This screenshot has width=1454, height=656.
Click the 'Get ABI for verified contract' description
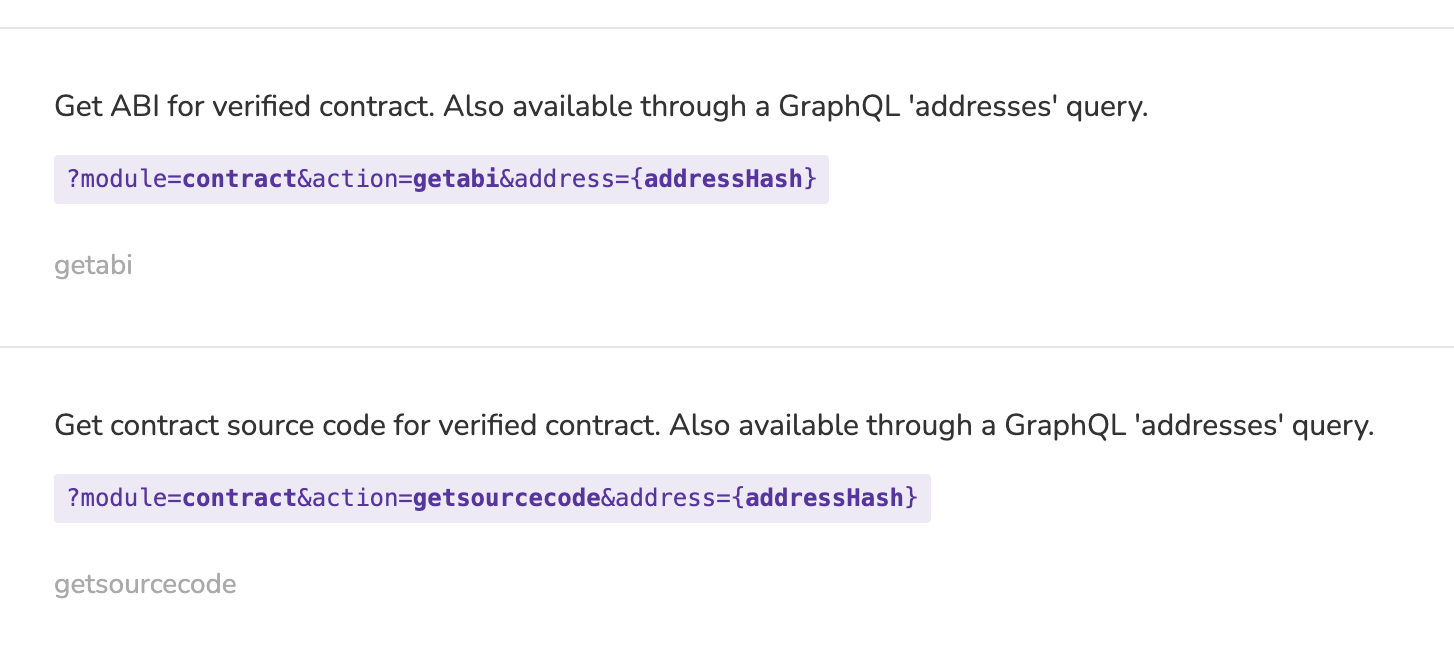pyautogui.click(x=601, y=107)
